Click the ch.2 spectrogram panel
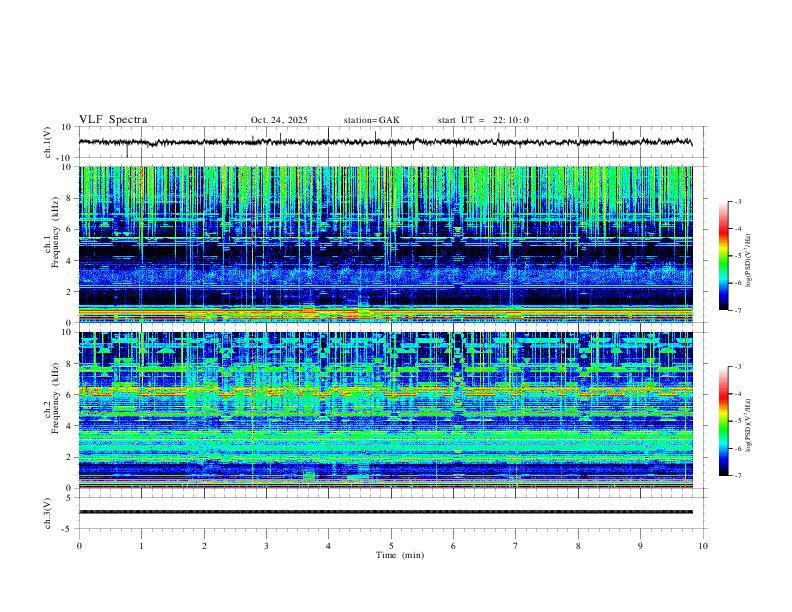Viewport: 792px width, 612px height. coord(386,410)
